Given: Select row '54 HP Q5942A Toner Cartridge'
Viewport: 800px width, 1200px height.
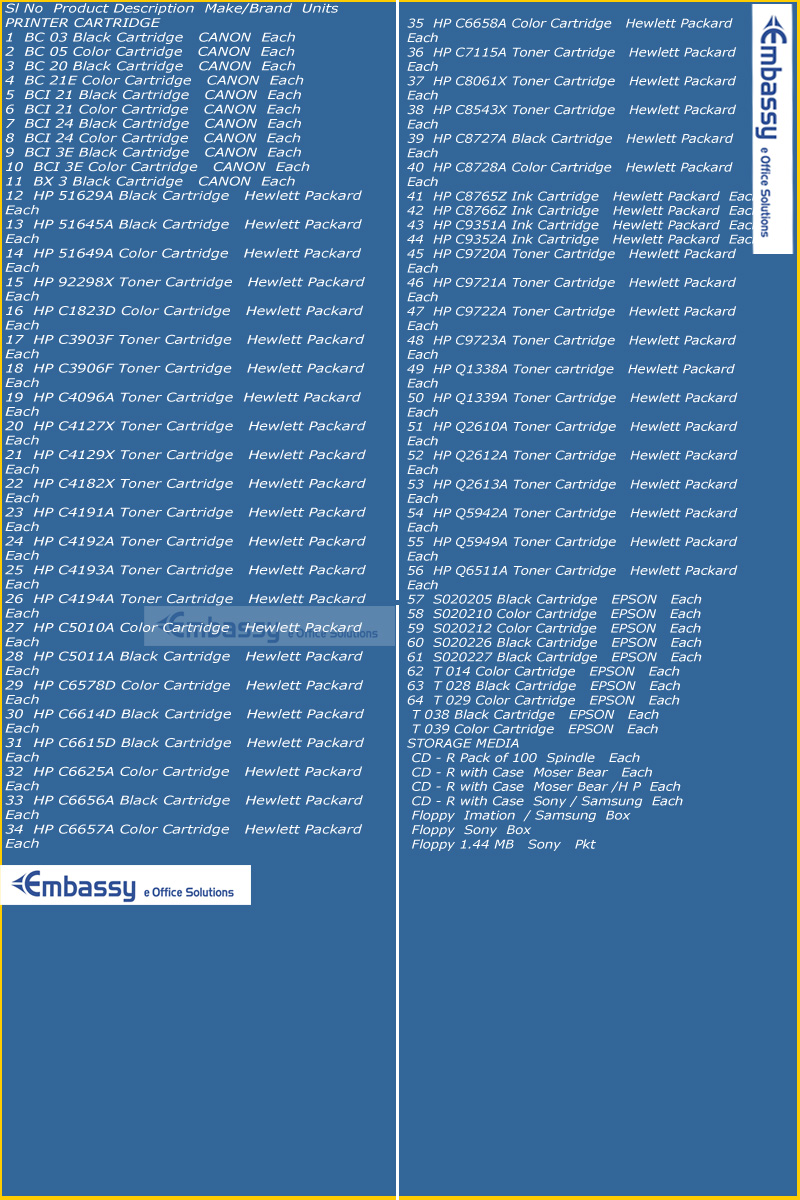Looking at the screenshot, I should (x=572, y=520).
